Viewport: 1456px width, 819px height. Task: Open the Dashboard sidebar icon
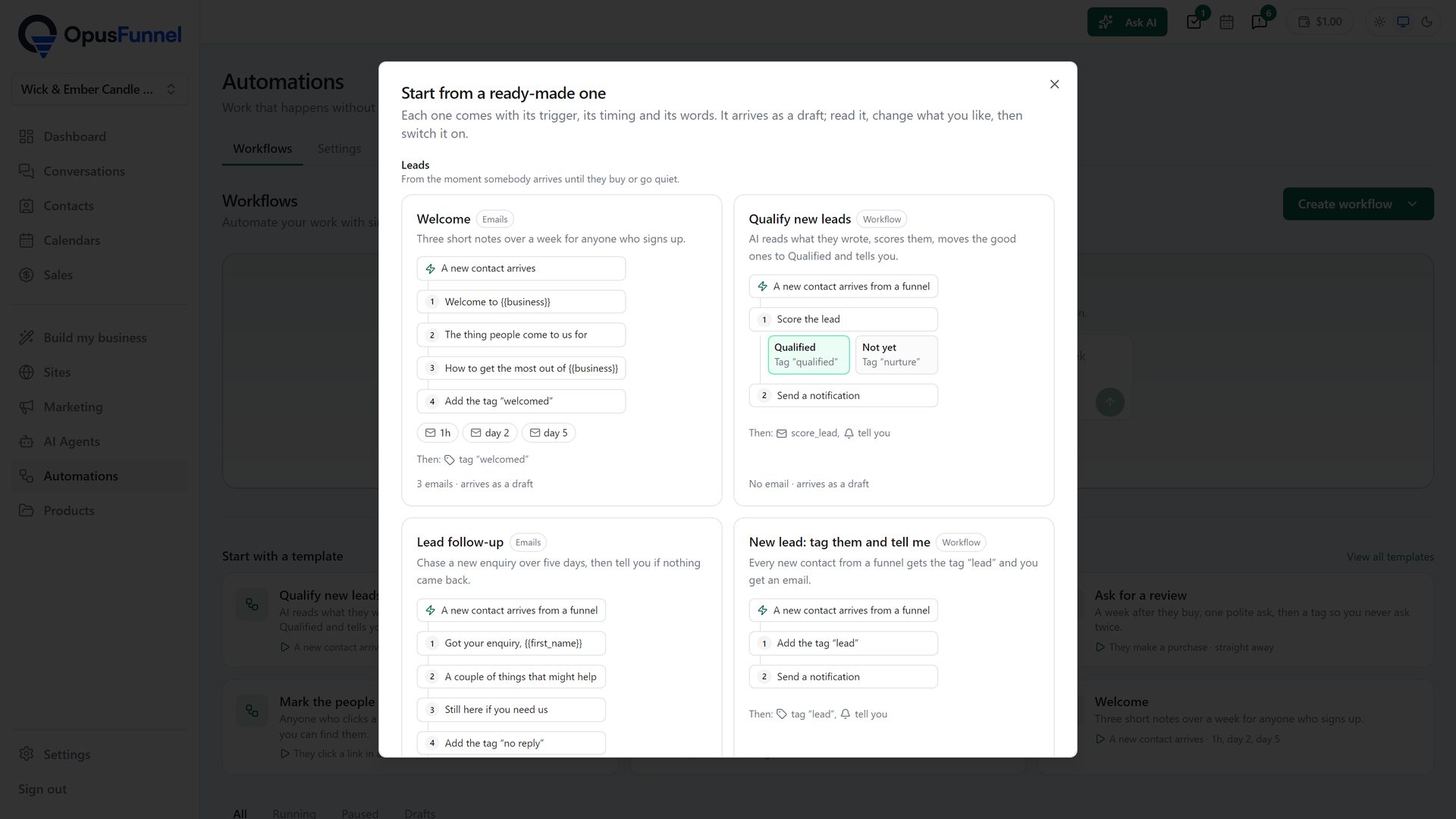27,136
